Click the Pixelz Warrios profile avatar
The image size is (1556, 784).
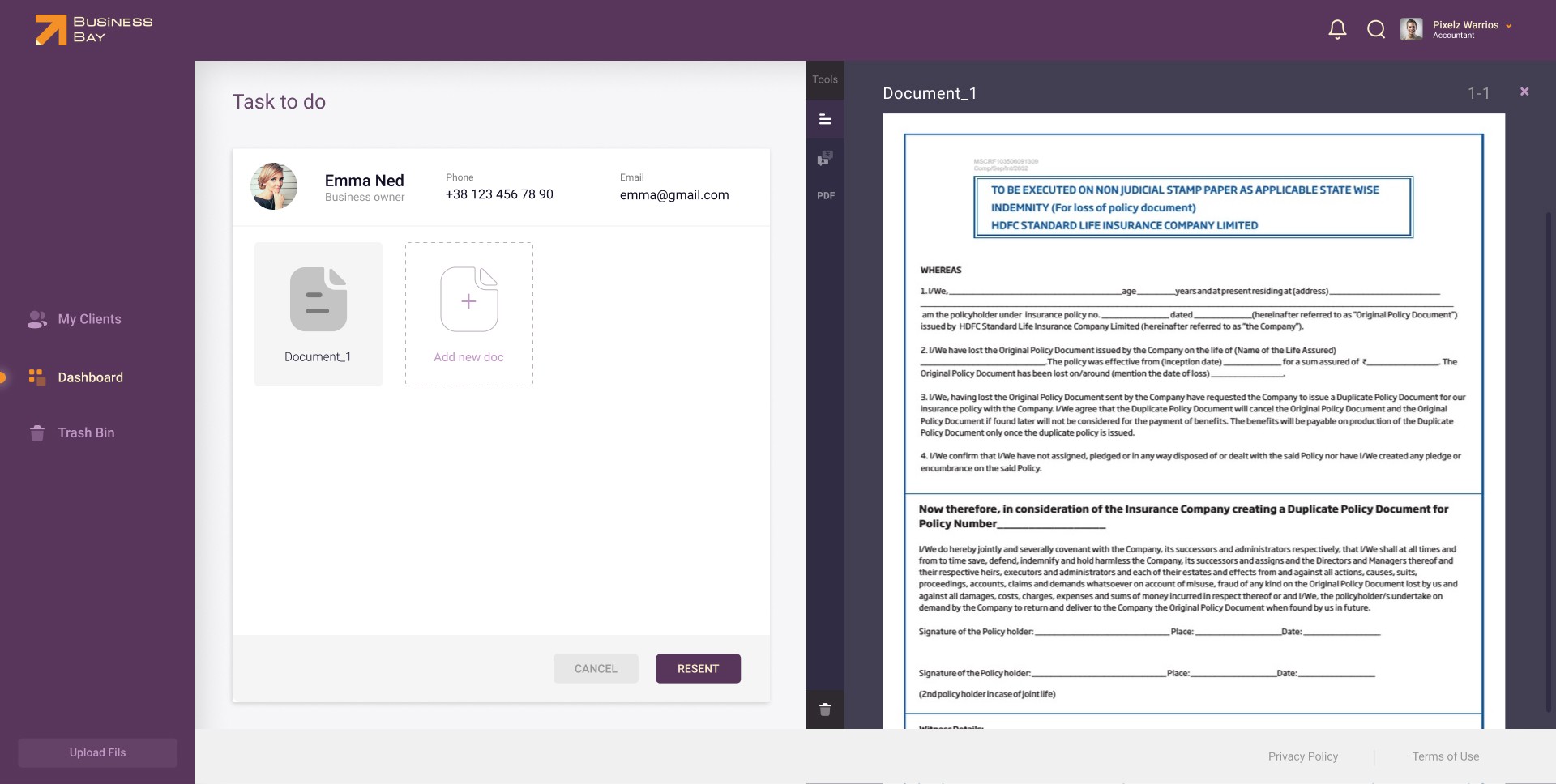pyautogui.click(x=1411, y=29)
